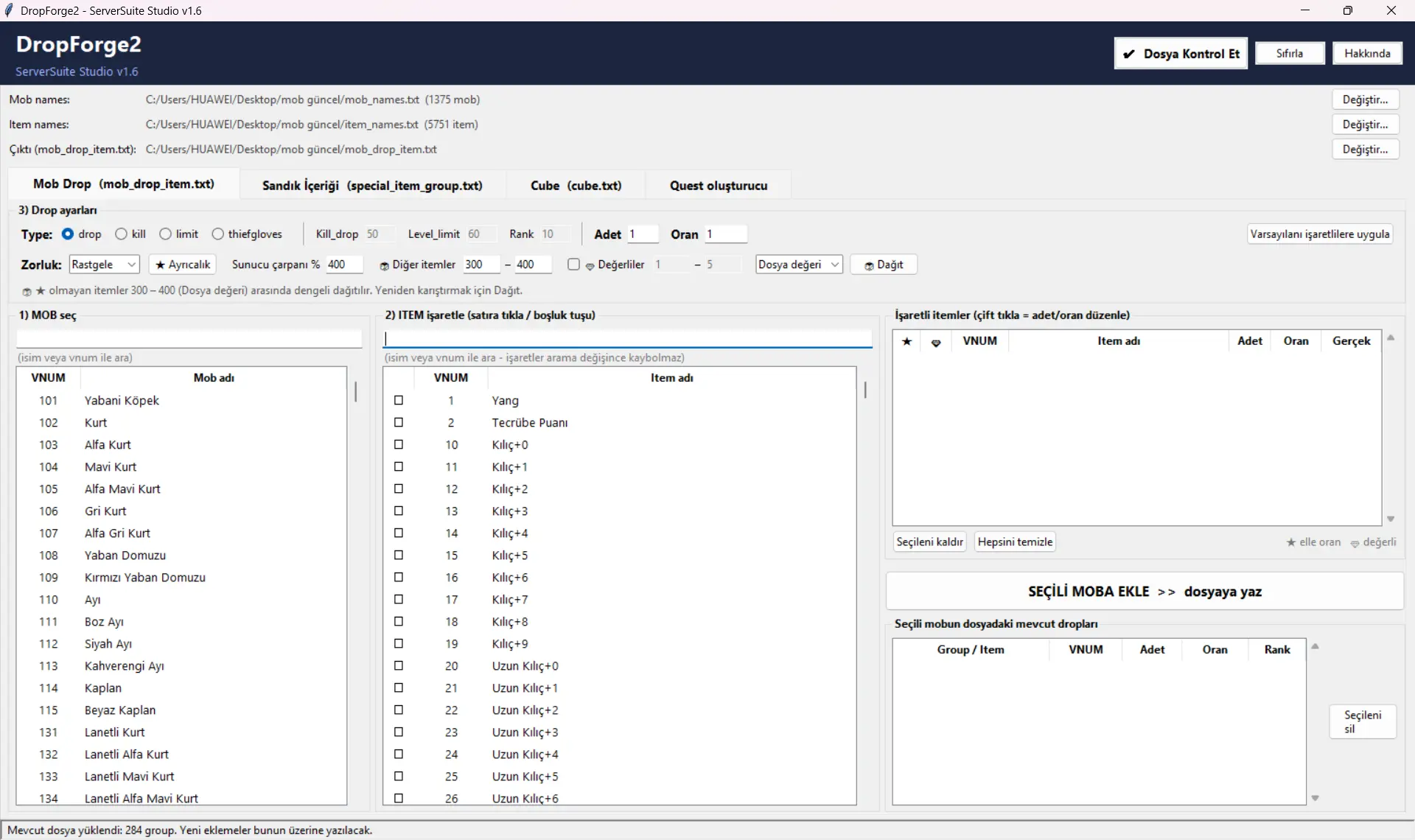Click the Dağıt dice button
The image size is (1415, 840).
point(884,265)
